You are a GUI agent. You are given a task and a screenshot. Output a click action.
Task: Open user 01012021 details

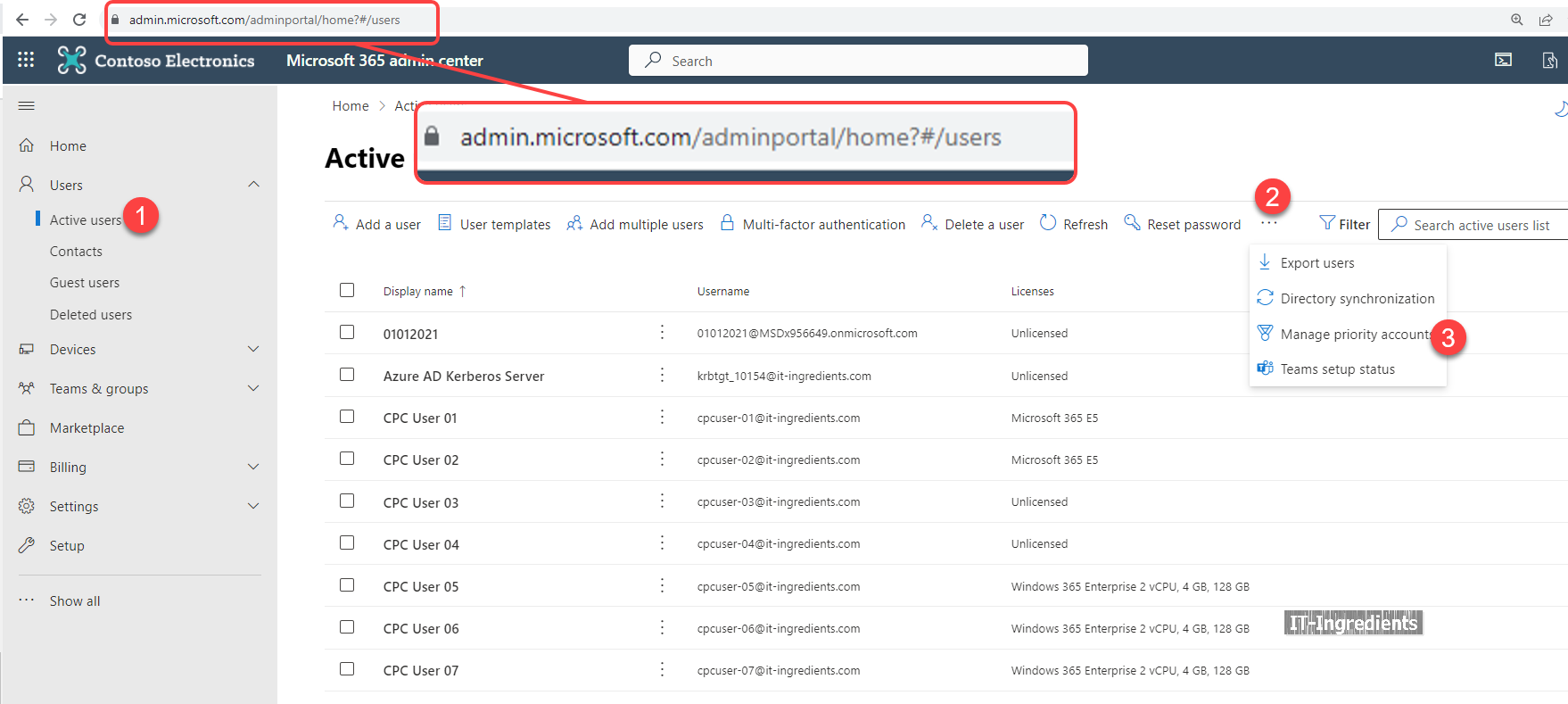(410, 334)
